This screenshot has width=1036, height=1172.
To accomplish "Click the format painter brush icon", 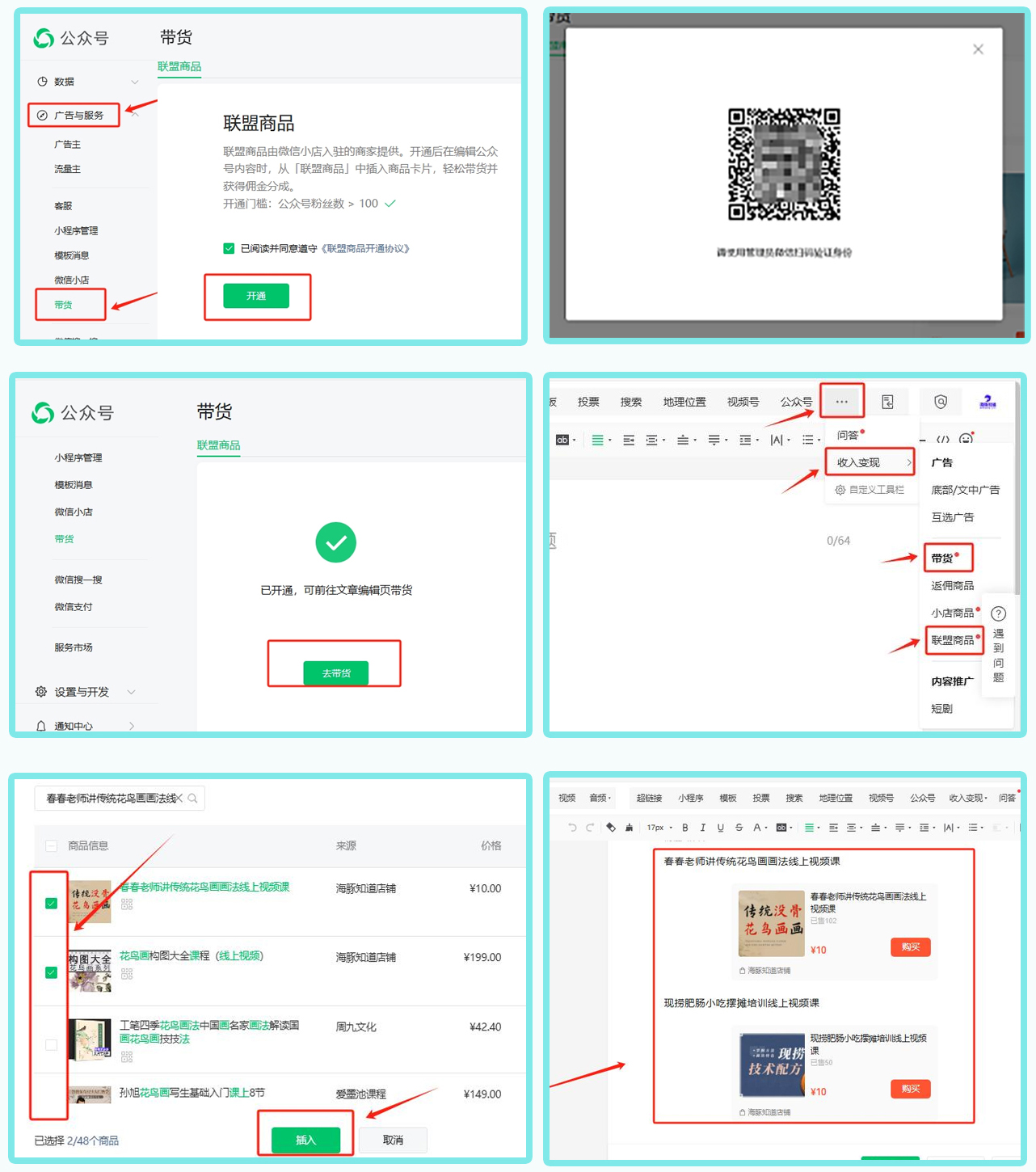I will pos(629,828).
